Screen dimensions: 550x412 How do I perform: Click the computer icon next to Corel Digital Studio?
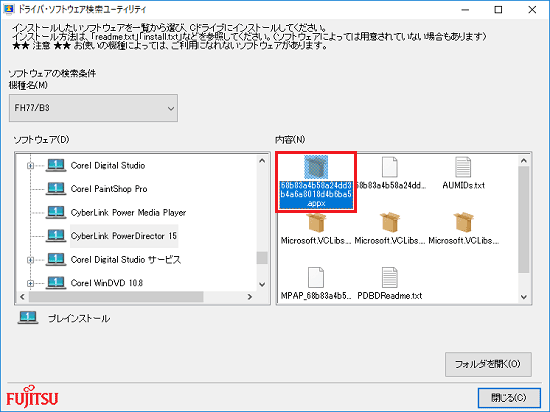click(56, 165)
